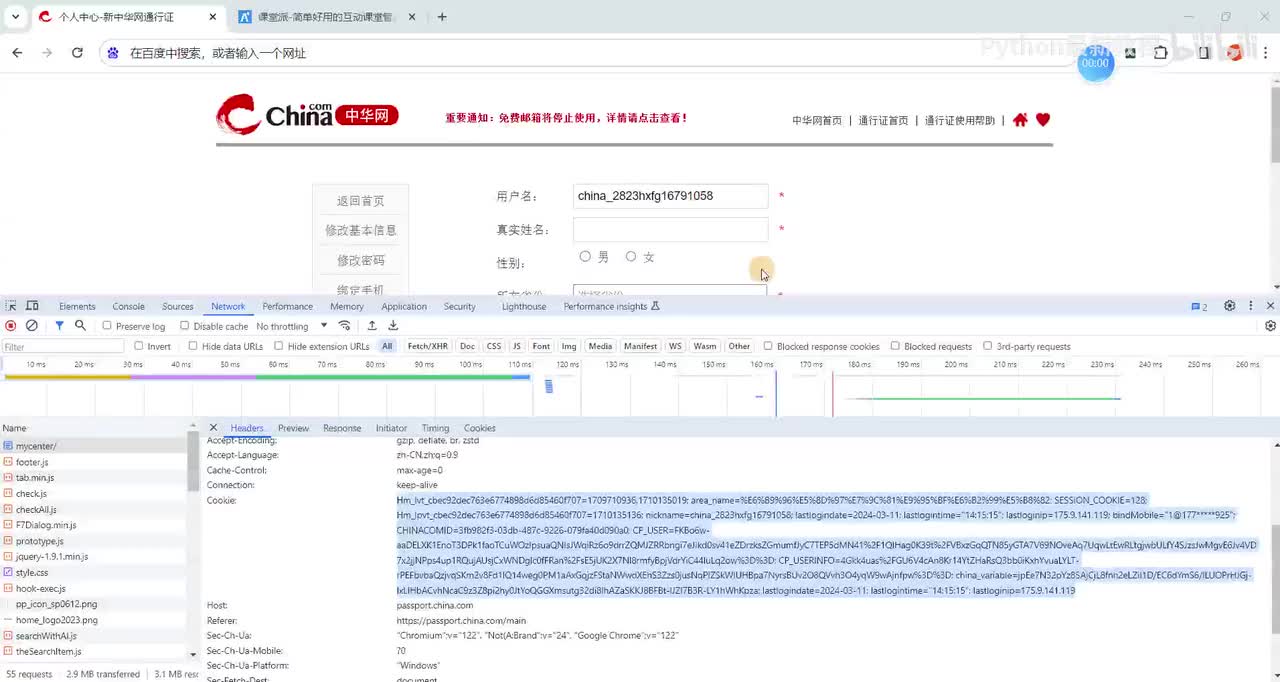Click the 真实姓名 input field

pyautogui.click(x=670, y=229)
